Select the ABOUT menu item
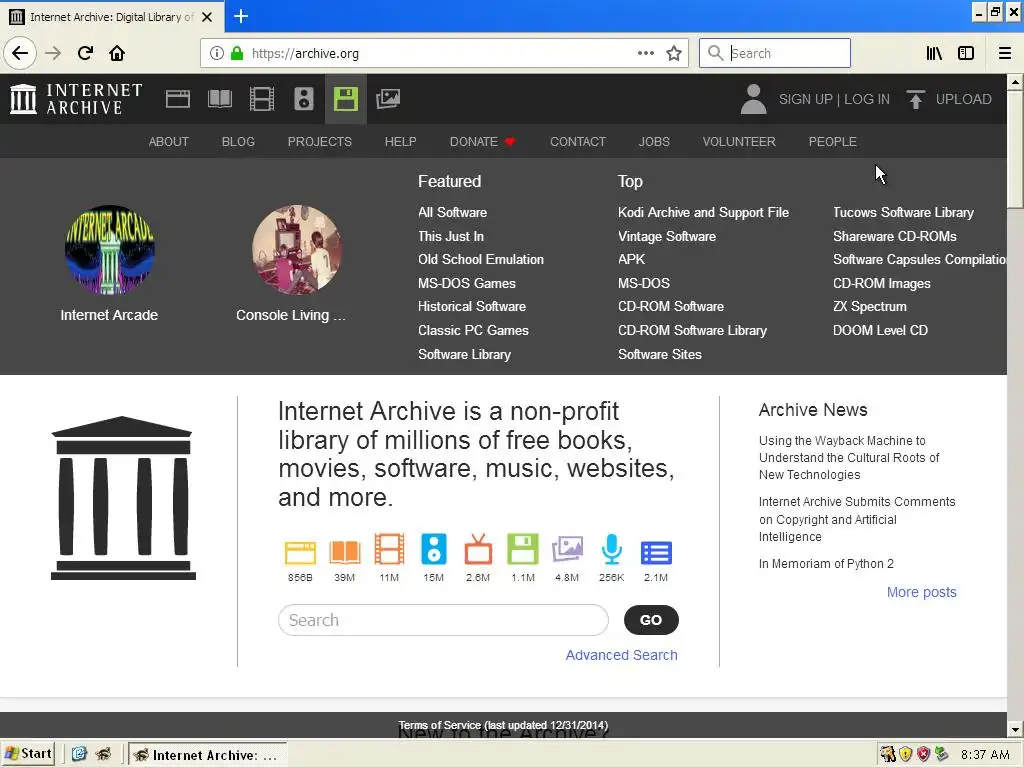This screenshot has height=768, width=1024. tap(168, 142)
